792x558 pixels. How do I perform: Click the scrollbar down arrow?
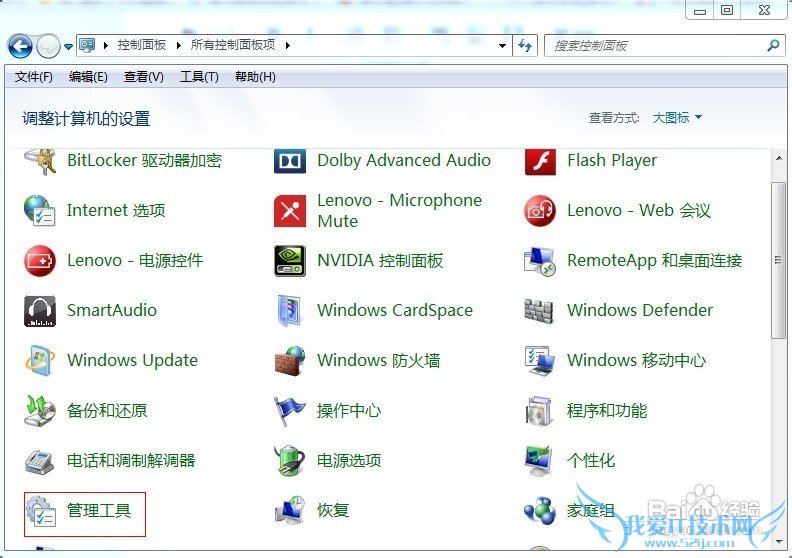(779, 541)
